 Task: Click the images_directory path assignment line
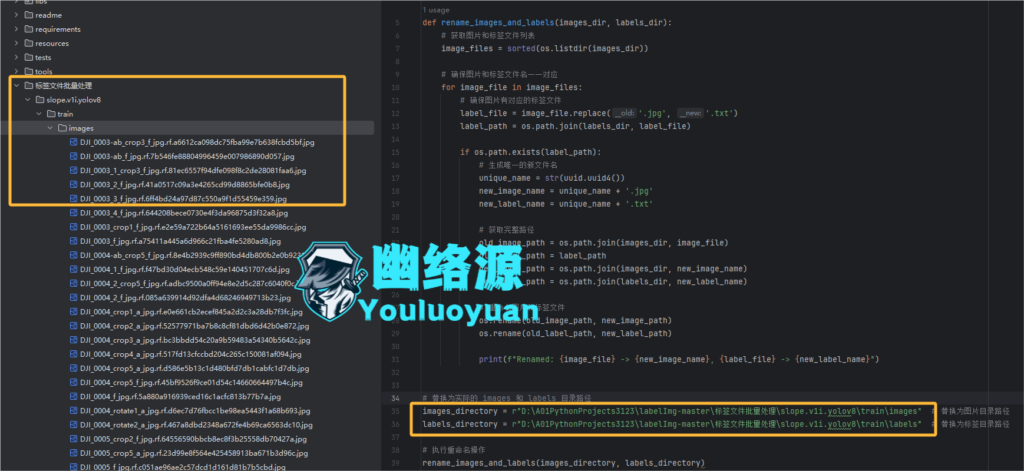pyautogui.click(x=672, y=411)
